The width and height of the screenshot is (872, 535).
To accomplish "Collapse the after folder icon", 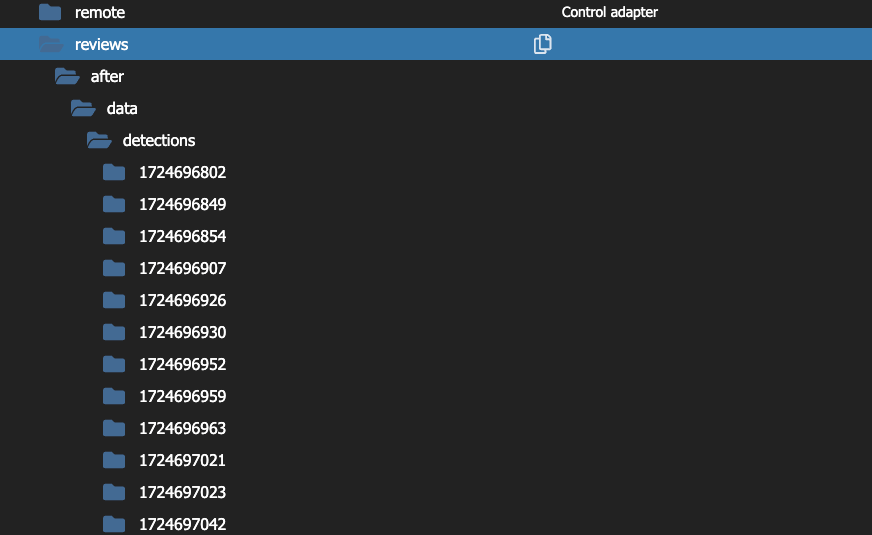I will [67, 76].
